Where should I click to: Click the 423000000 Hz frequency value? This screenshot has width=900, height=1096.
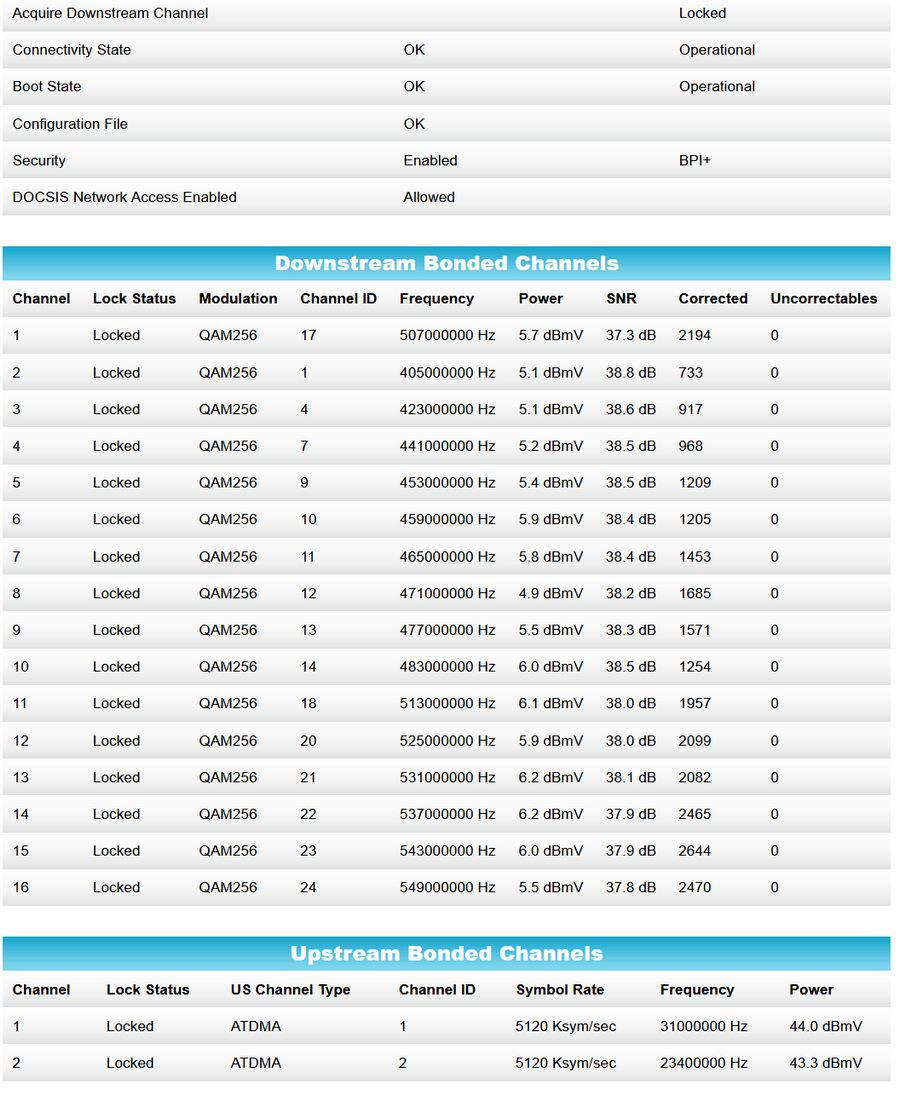(447, 410)
